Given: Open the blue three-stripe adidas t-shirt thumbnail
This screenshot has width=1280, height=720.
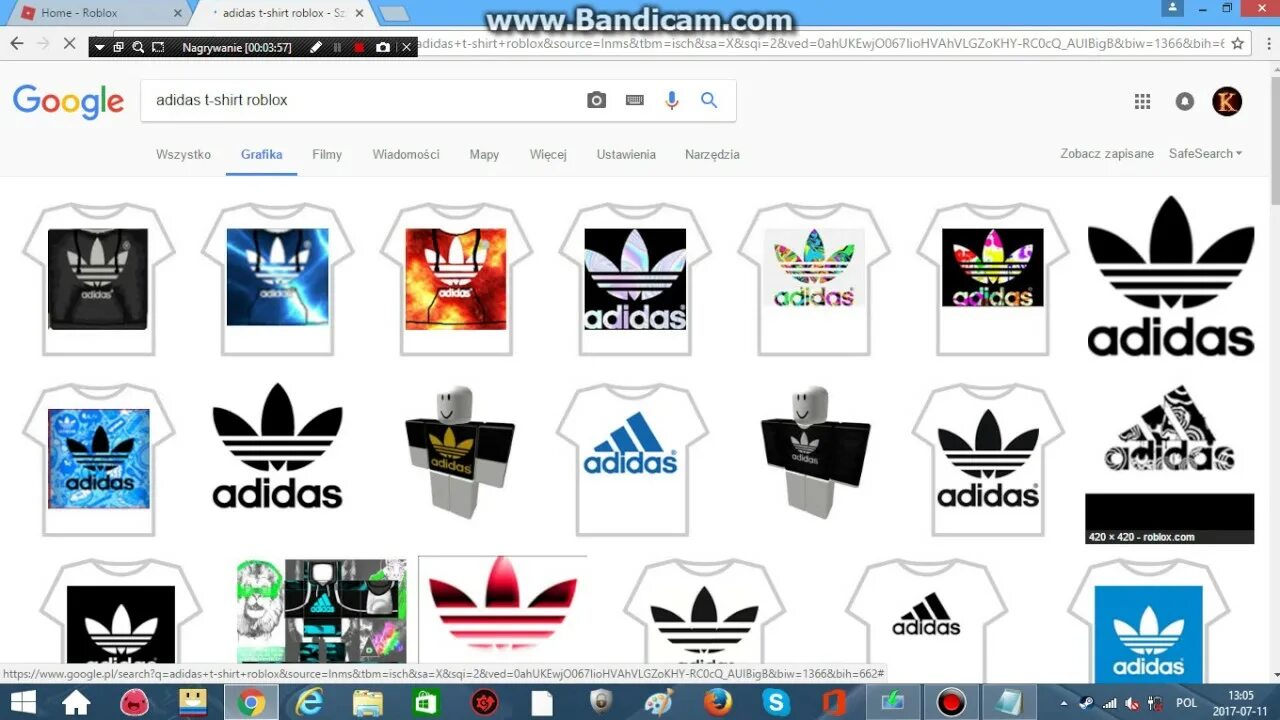Looking at the screenshot, I should pos(633,460).
